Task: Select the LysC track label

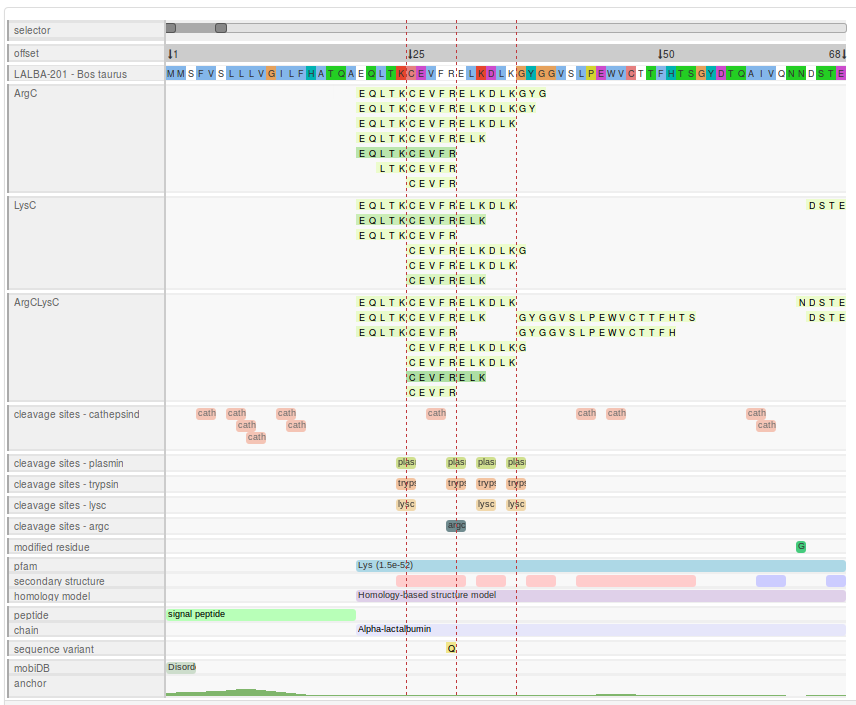Action: pos(25,205)
